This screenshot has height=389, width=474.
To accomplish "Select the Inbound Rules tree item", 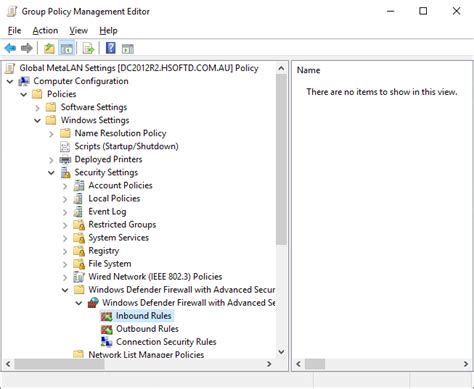I will [x=144, y=316].
